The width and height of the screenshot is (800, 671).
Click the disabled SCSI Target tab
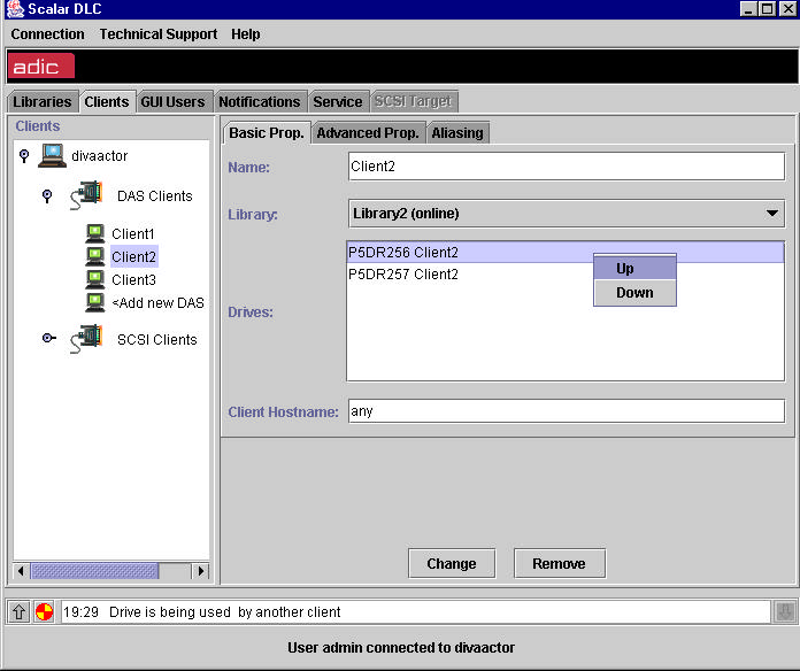pyautogui.click(x=413, y=102)
